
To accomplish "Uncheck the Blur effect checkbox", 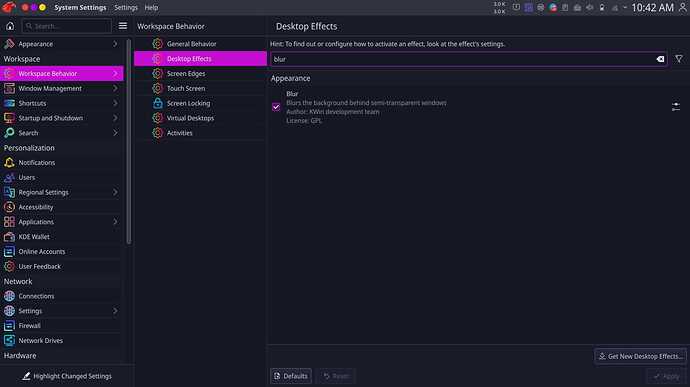I will coord(276,107).
